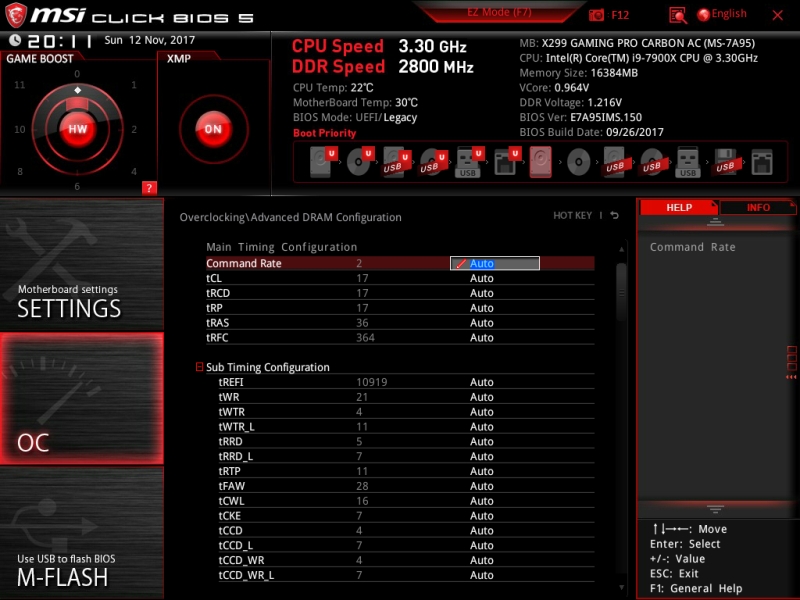The image size is (800, 600).
Task: Switch to the INFO tab
Action: (x=758, y=207)
